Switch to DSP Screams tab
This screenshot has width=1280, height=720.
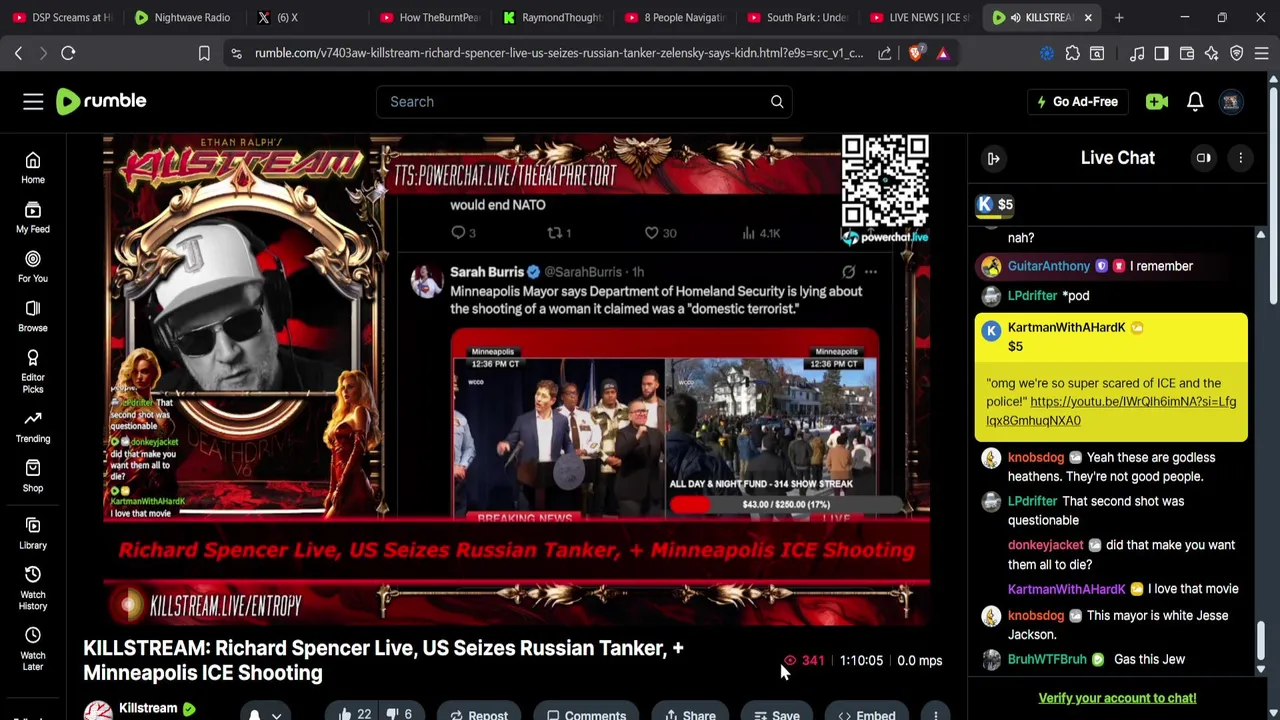coord(62,17)
